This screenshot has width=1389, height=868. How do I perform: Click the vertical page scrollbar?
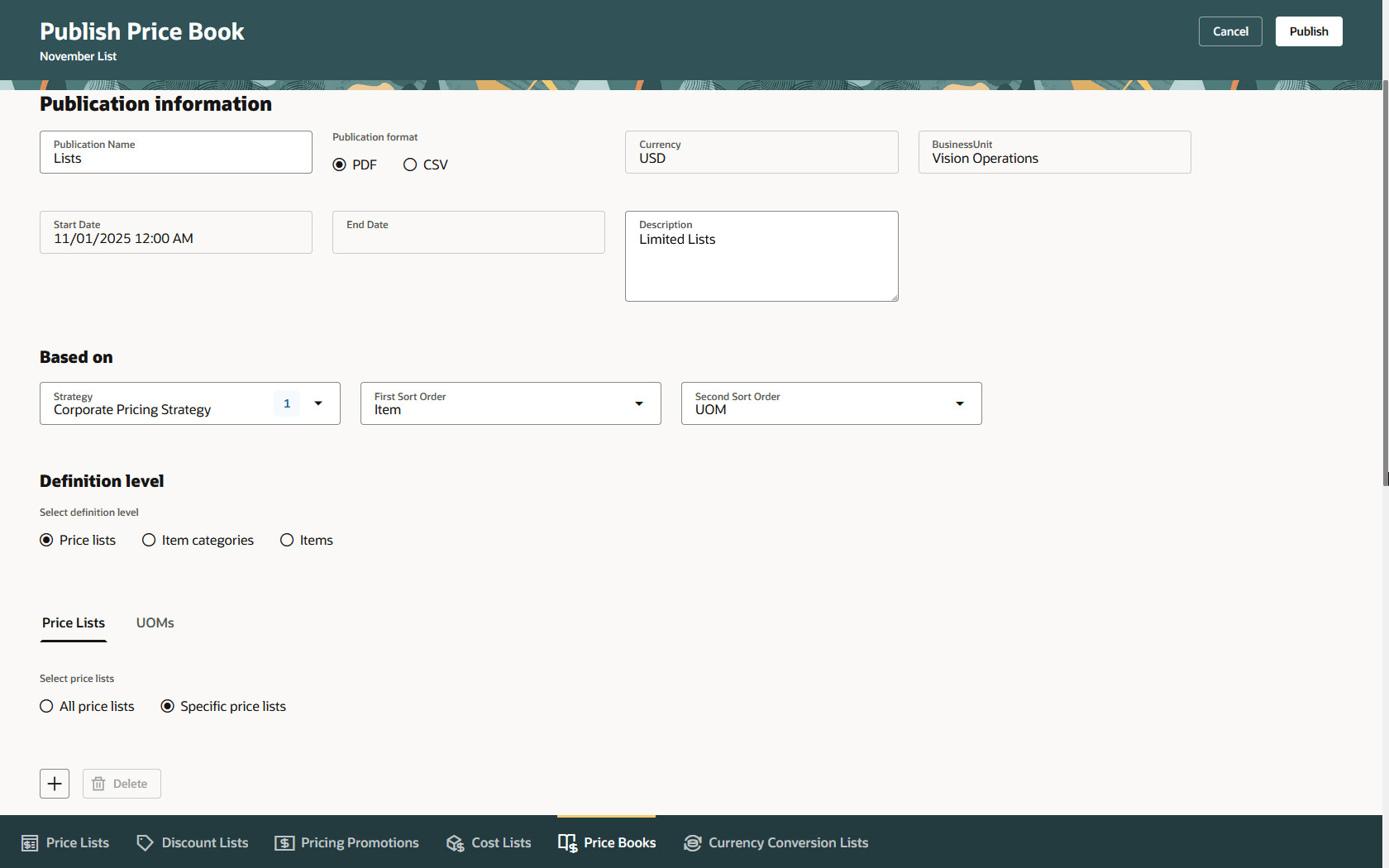(1386, 283)
